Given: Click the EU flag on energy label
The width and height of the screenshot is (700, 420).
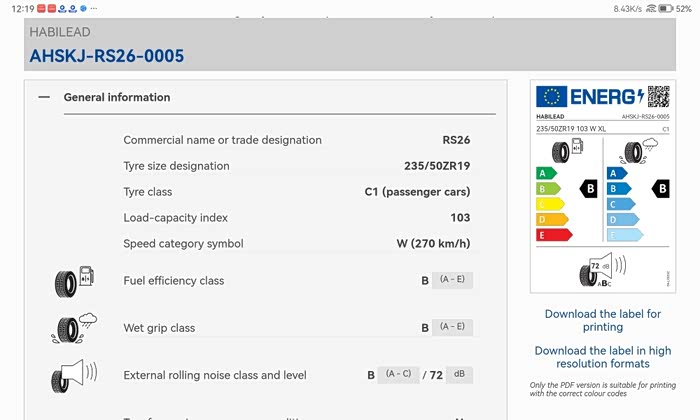Looking at the screenshot, I should 551,97.
